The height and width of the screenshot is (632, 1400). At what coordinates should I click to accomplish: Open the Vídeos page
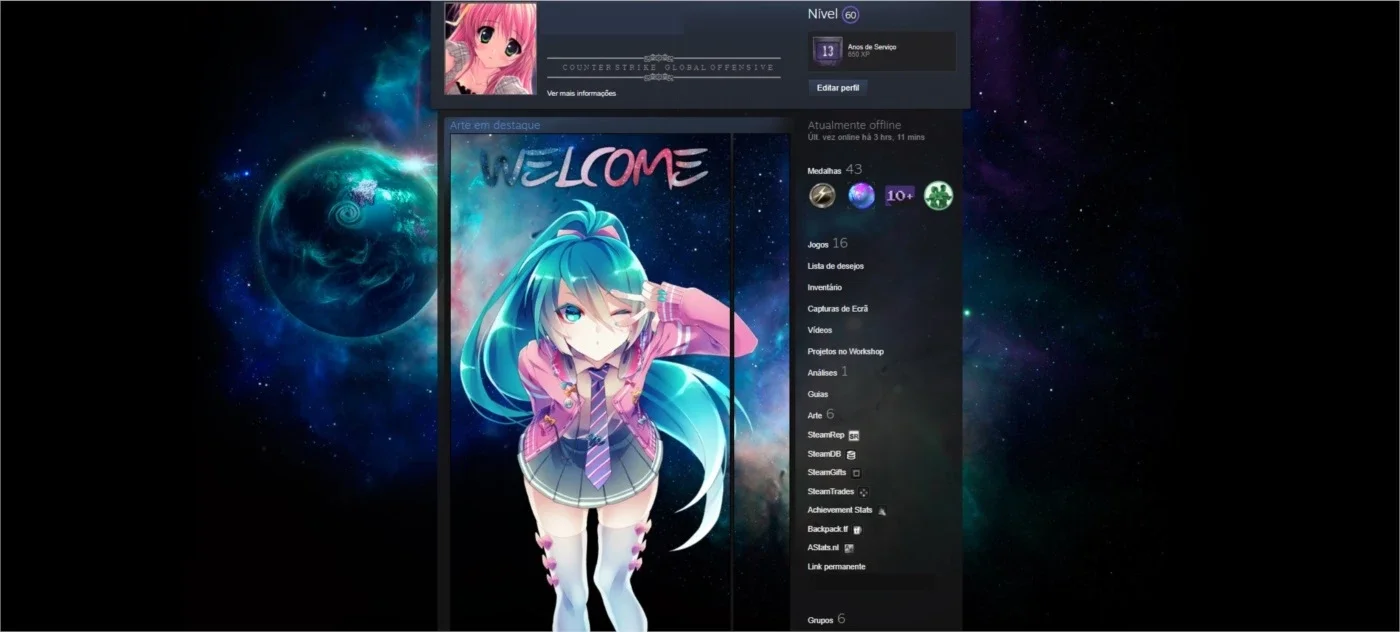pyautogui.click(x=820, y=330)
